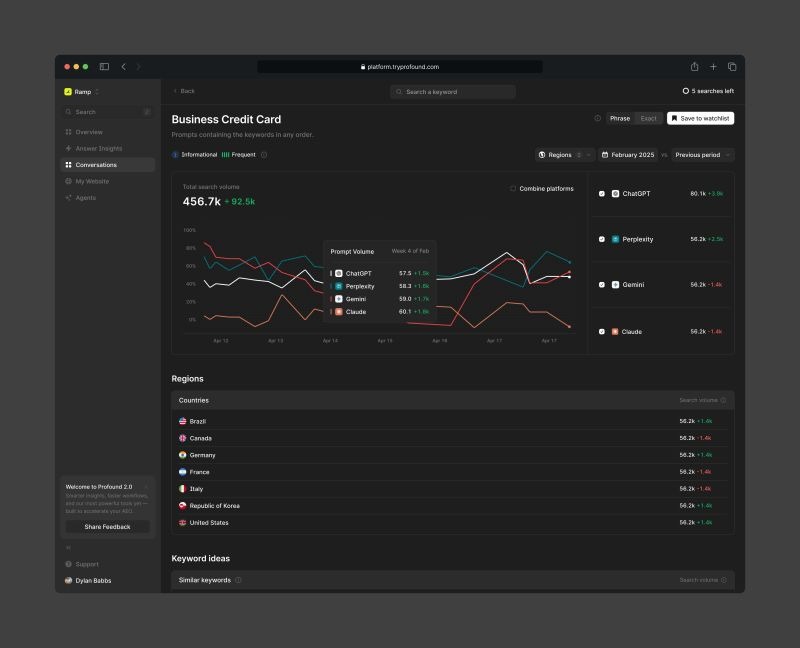Open the Safari share icon
800x648 pixels.
point(694,66)
